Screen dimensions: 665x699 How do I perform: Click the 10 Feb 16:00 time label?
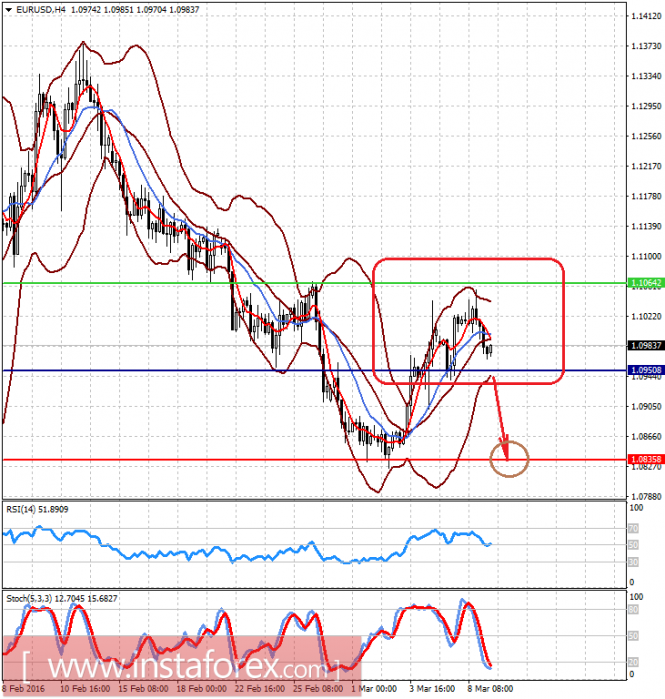tap(85, 689)
